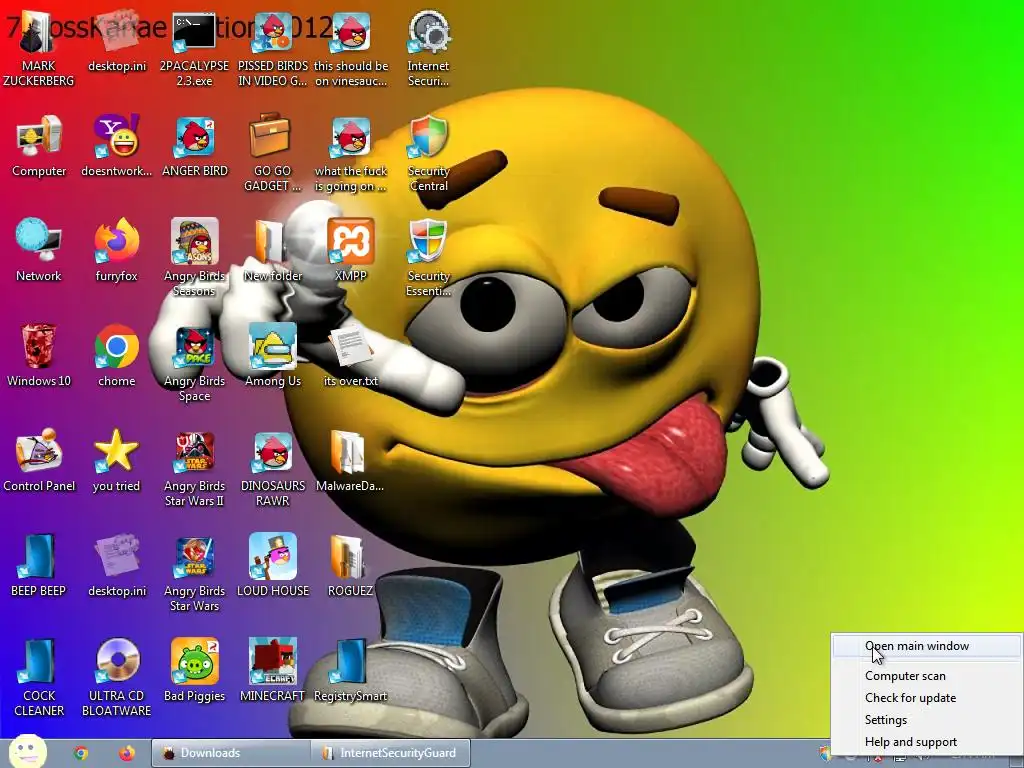
Task: Select the 'what the fuck is going on' icon
Action: coord(351,154)
